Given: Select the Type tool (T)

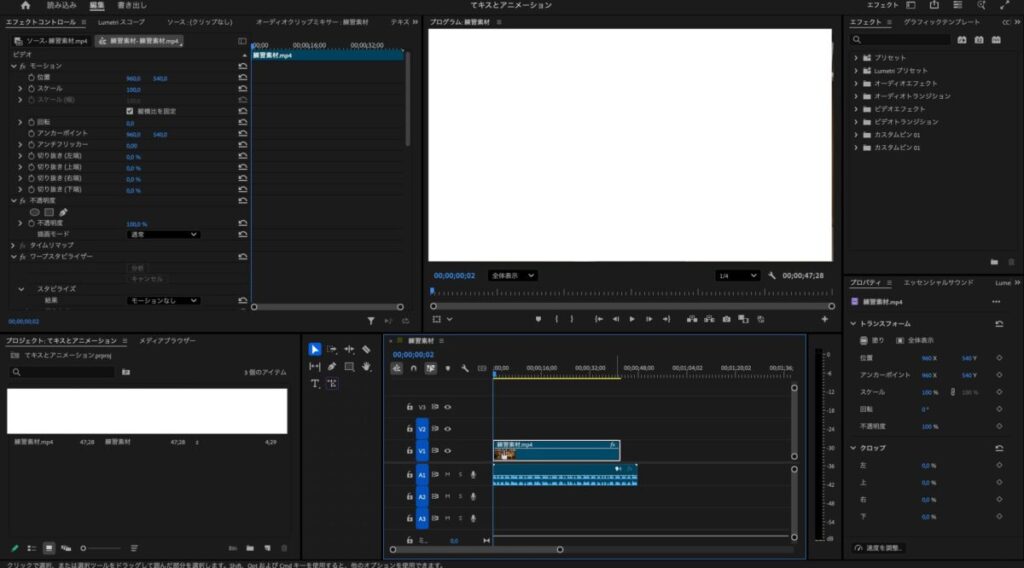Looking at the screenshot, I should tap(314, 383).
